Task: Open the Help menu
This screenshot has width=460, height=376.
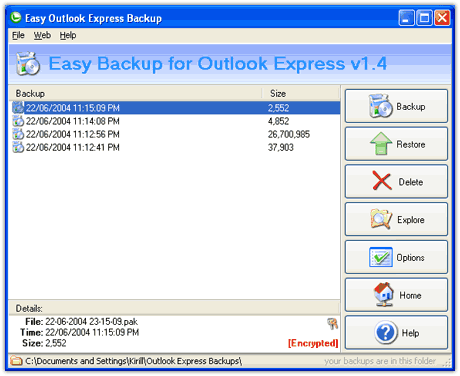Action: (68, 35)
